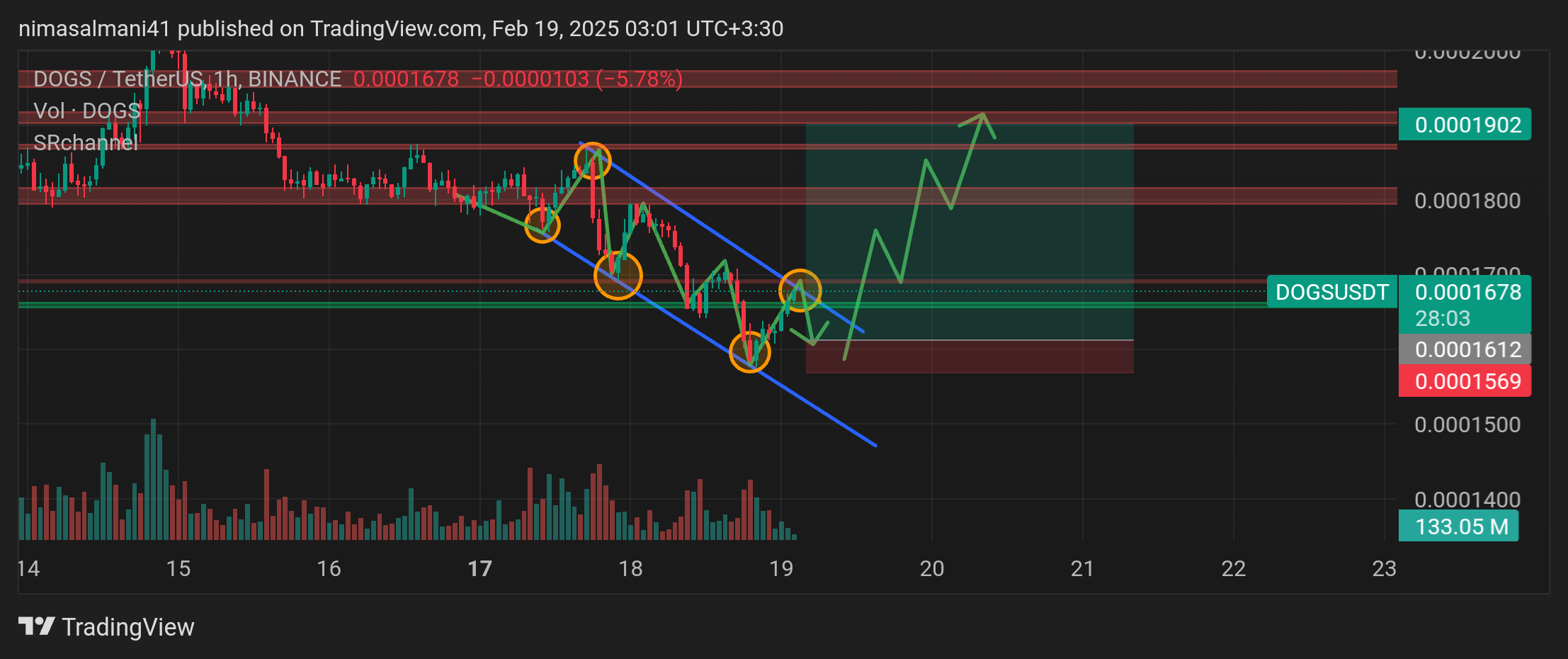The width and height of the screenshot is (1568, 659).
Task: Click the -0.0000103 (-5.78%) change value
Action: coord(577,79)
